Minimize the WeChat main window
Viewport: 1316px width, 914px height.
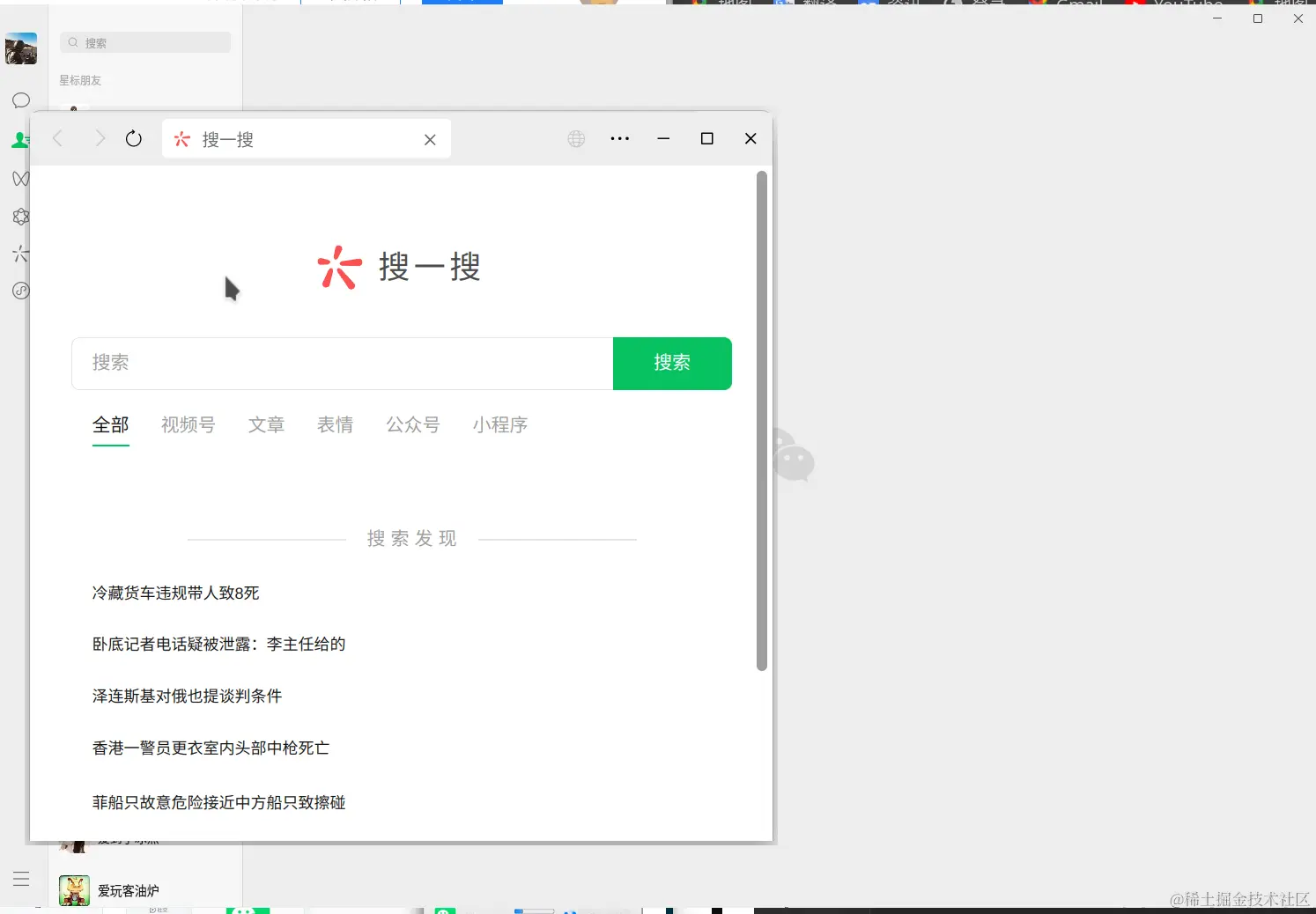click(x=1217, y=18)
